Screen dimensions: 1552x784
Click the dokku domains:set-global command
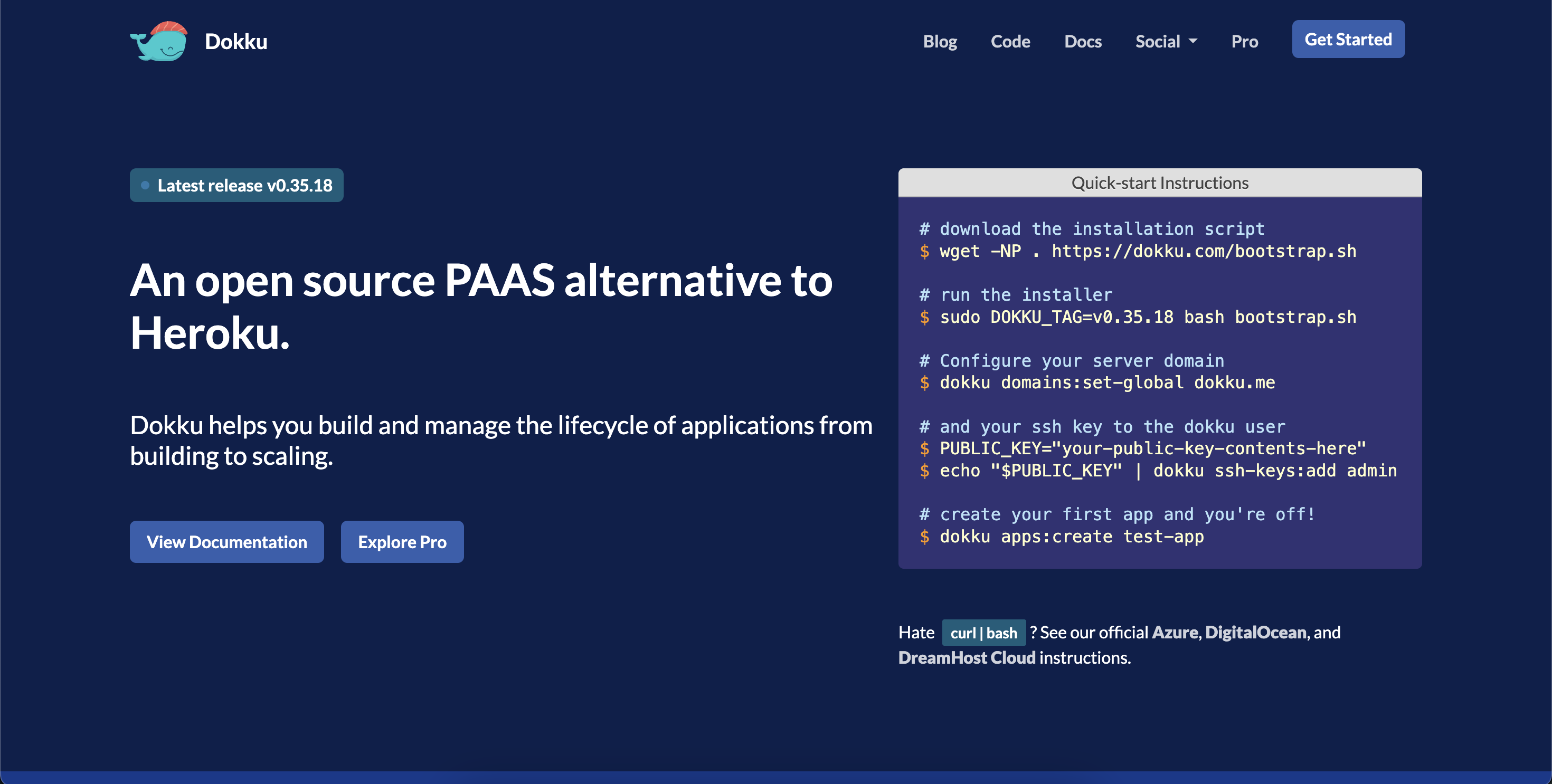[x=1096, y=383]
